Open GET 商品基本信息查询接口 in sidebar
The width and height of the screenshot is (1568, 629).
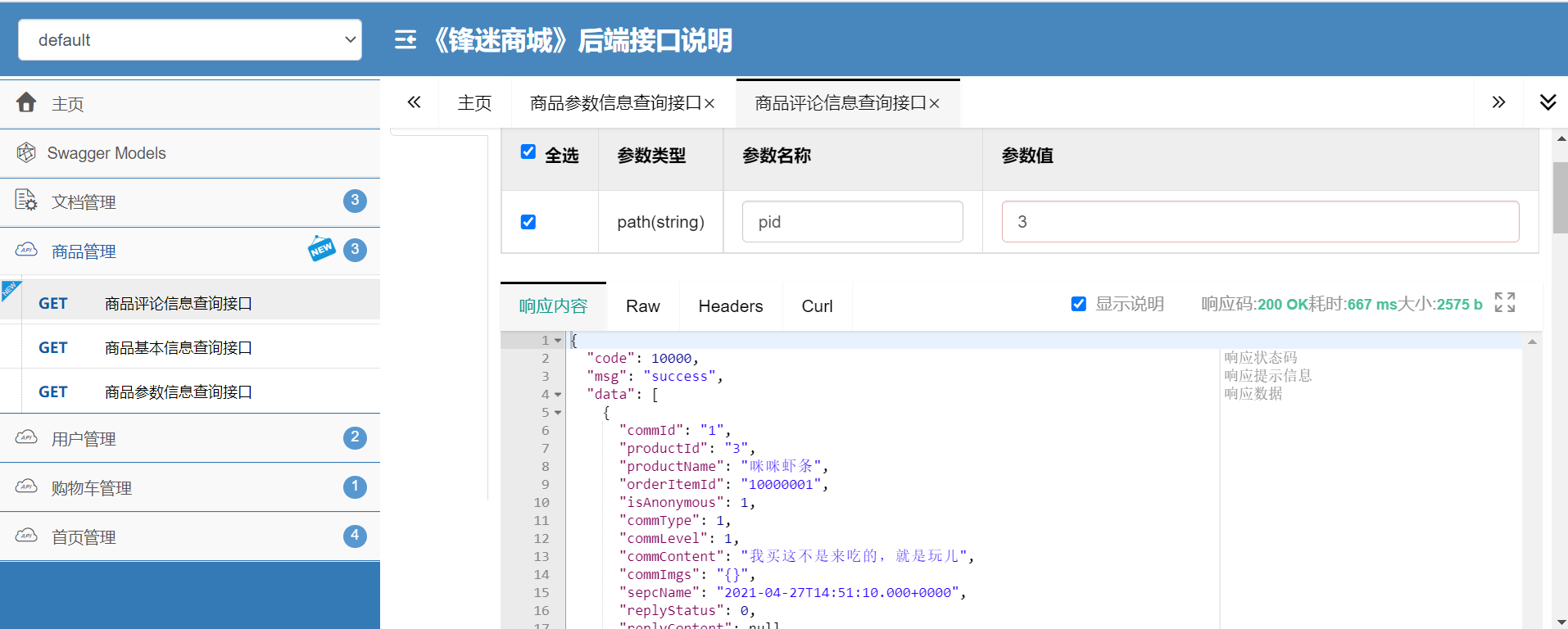190,347
